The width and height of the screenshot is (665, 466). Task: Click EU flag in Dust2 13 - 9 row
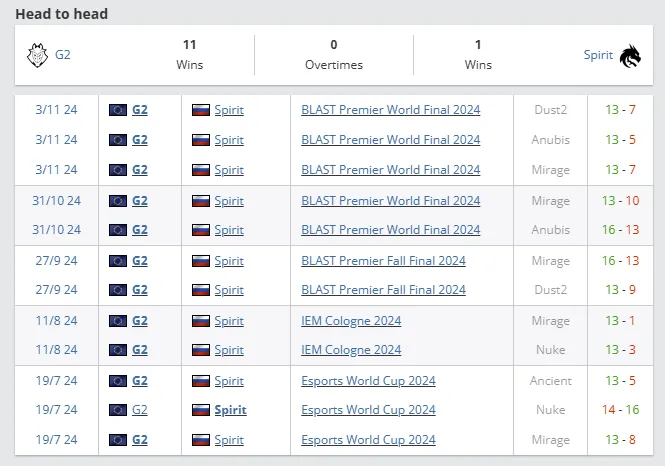pyautogui.click(x=118, y=290)
